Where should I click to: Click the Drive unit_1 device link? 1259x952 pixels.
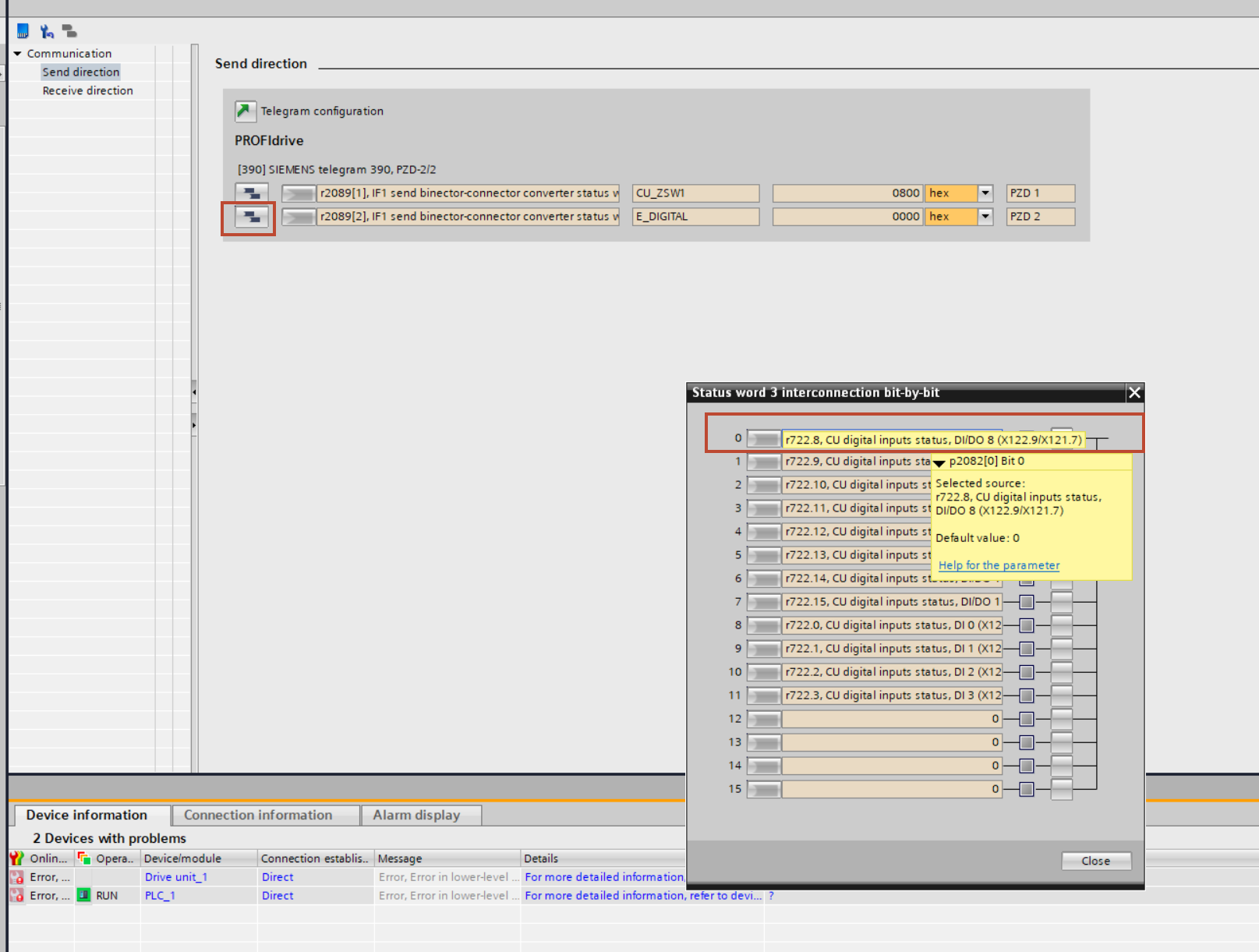click(x=176, y=877)
